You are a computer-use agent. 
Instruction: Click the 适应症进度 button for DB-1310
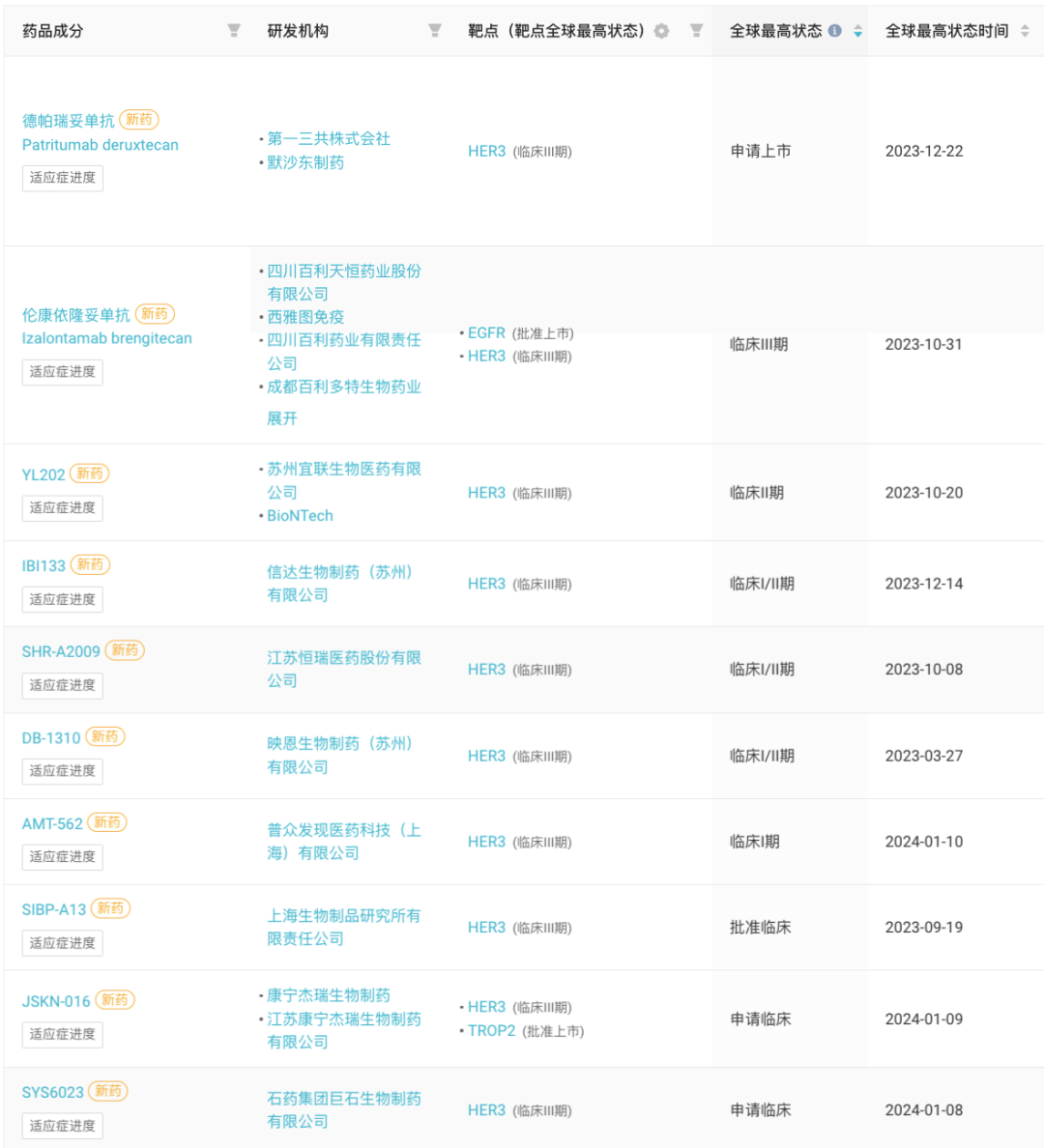62,771
